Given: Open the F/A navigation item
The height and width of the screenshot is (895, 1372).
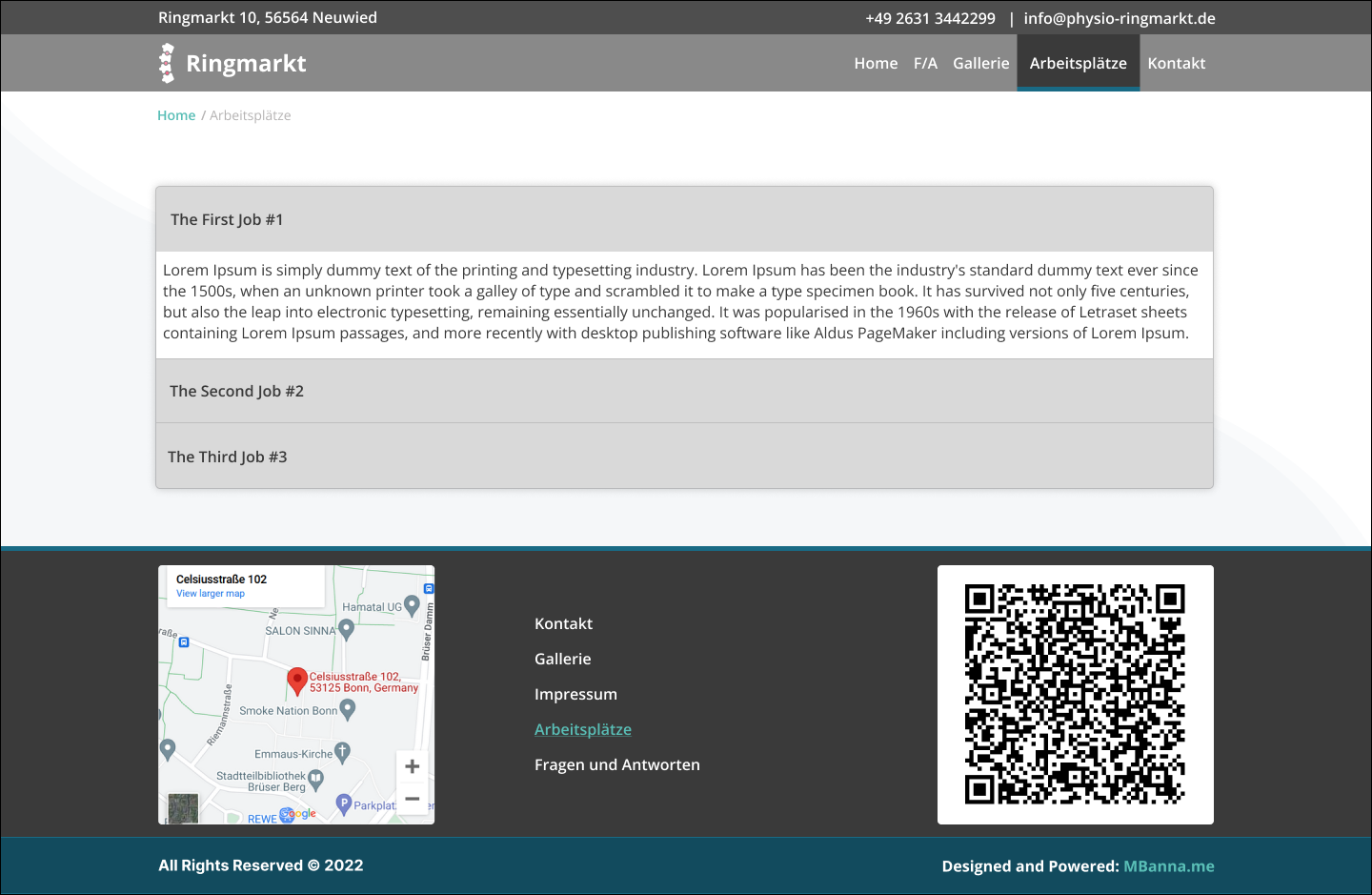Looking at the screenshot, I should pyautogui.click(x=925, y=63).
